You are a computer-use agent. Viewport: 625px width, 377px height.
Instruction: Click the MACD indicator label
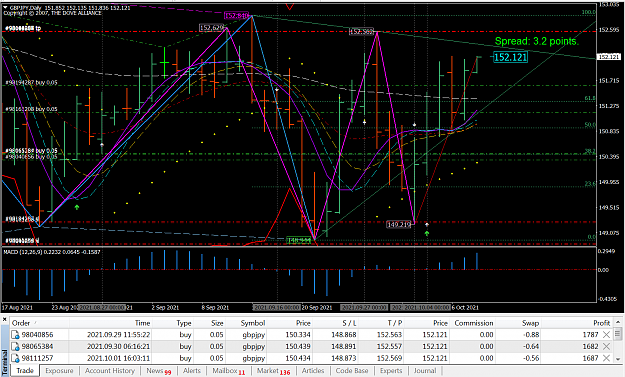click(x=52, y=252)
